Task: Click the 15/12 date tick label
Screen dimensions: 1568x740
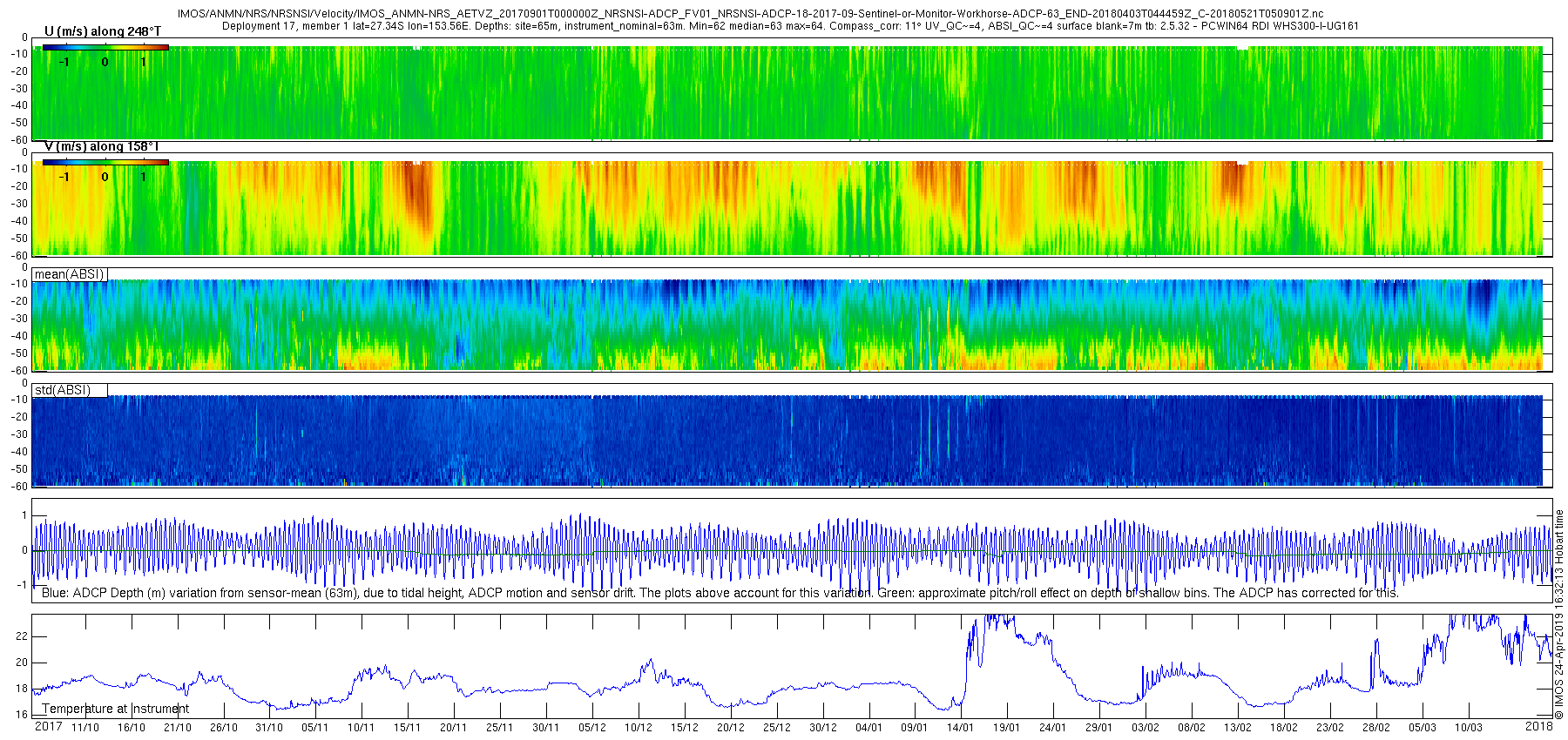Action: tap(685, 728)
